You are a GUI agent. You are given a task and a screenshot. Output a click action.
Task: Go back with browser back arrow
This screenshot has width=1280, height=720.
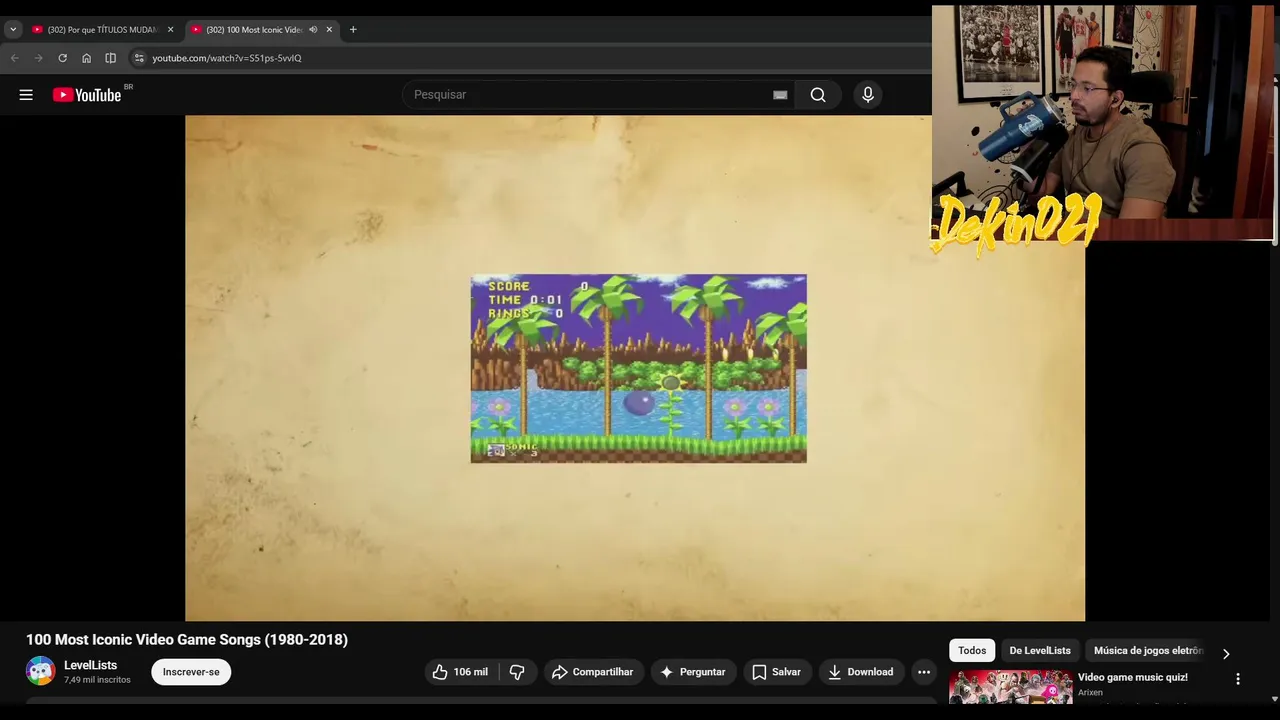(x=14, y=58)
